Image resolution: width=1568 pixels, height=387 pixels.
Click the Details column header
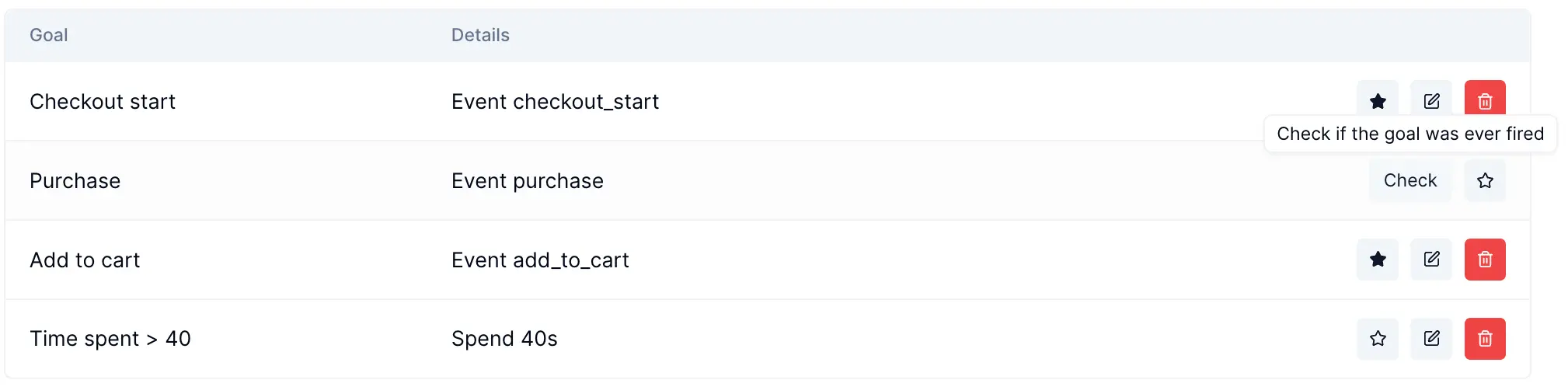click(480, 35)
